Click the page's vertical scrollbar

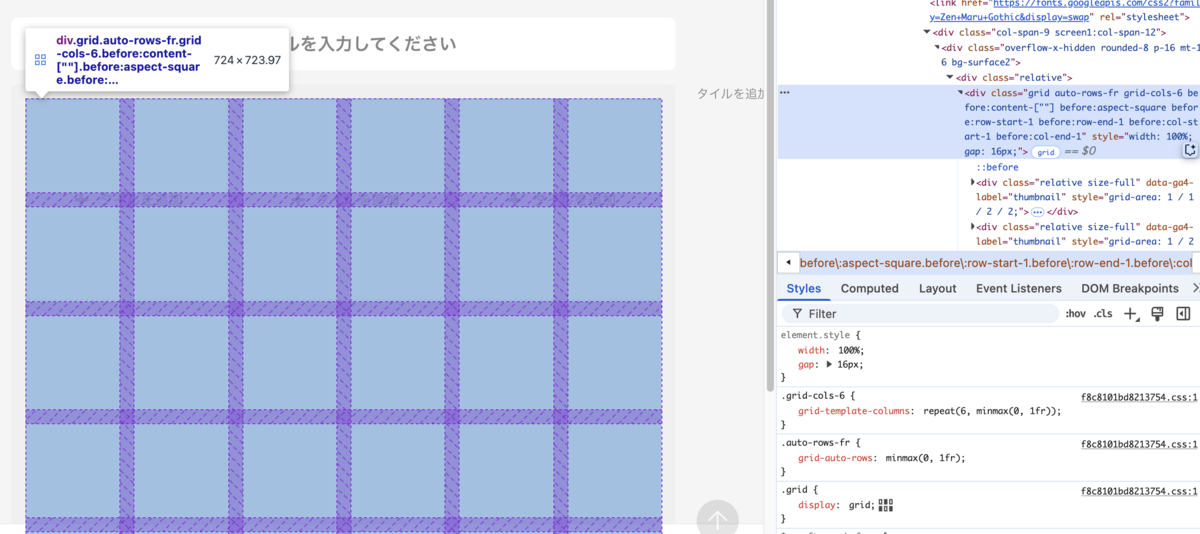[x=769, y=195]
